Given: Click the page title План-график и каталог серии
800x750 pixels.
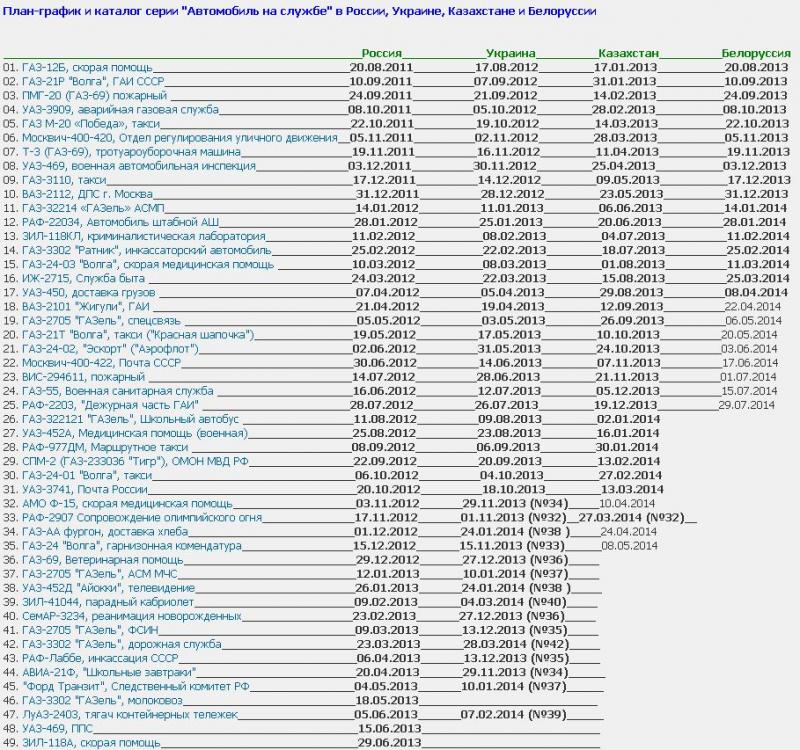Looking at the screenshot, I should pos(299,11).
